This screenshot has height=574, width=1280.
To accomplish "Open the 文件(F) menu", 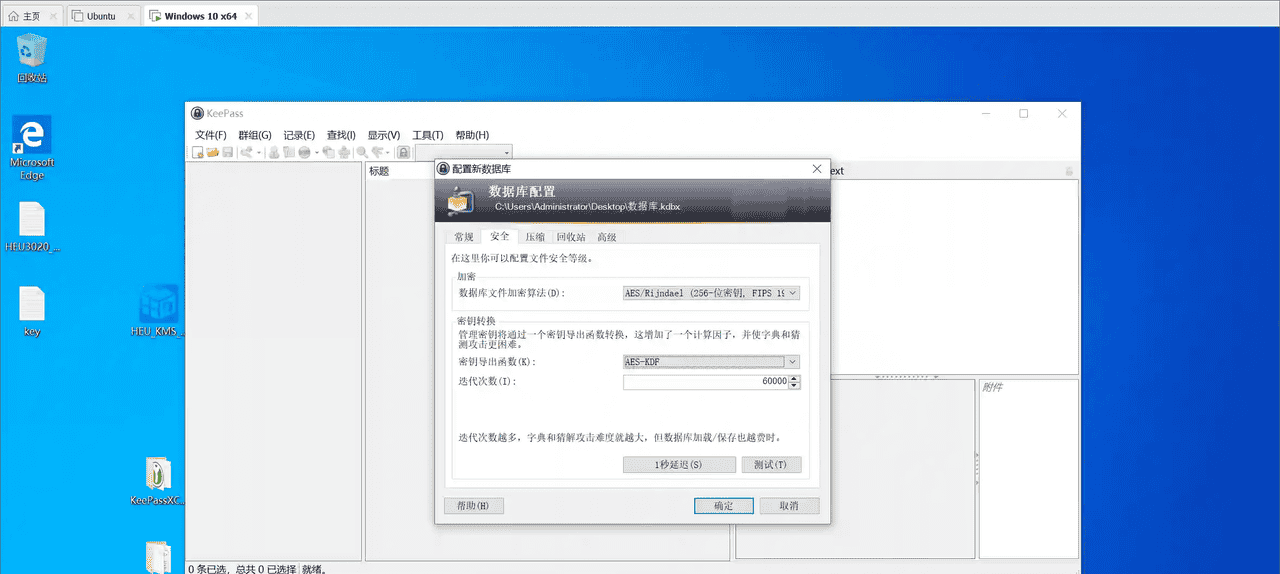I will pos(211,135).
